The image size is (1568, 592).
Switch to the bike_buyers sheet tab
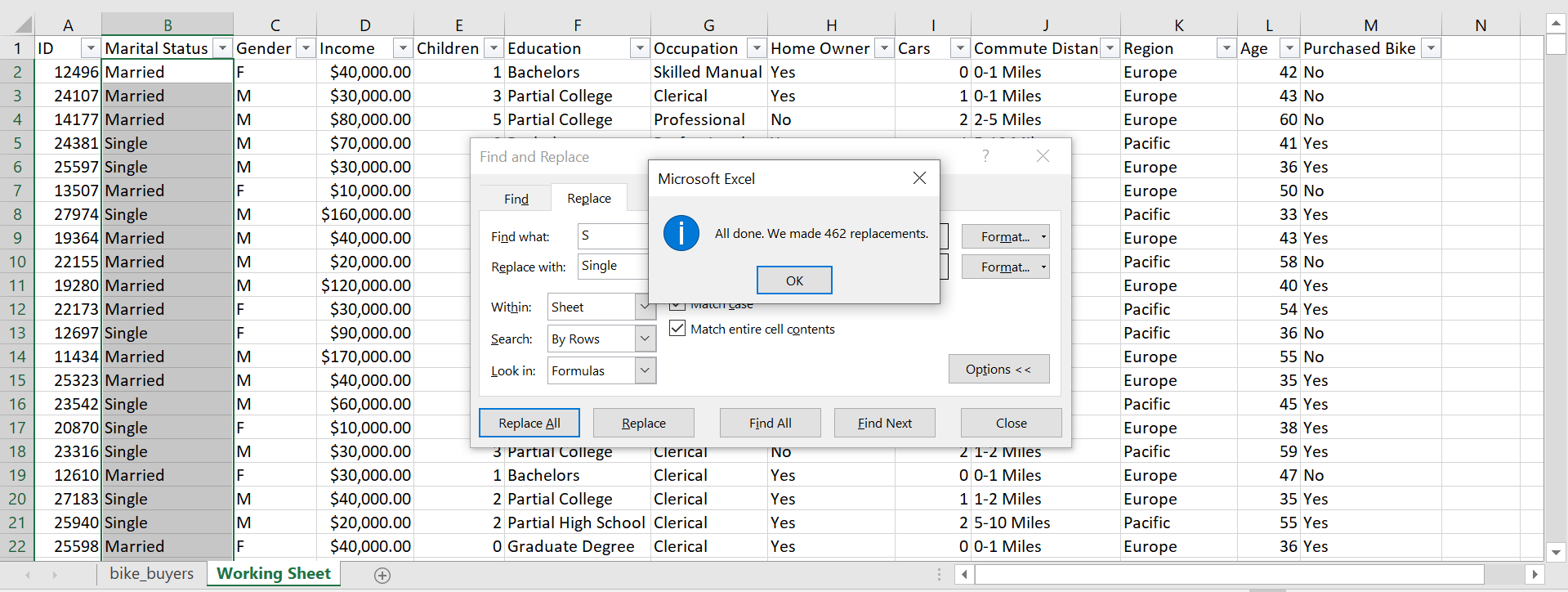pyautogui.click(x=152, y=574)
